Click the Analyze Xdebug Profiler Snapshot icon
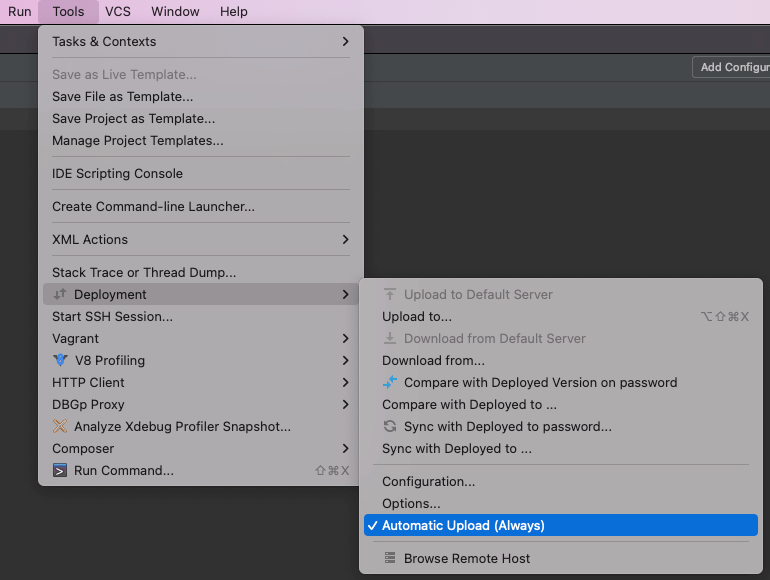This screenshot has height=580, width=770. (61, 426)
